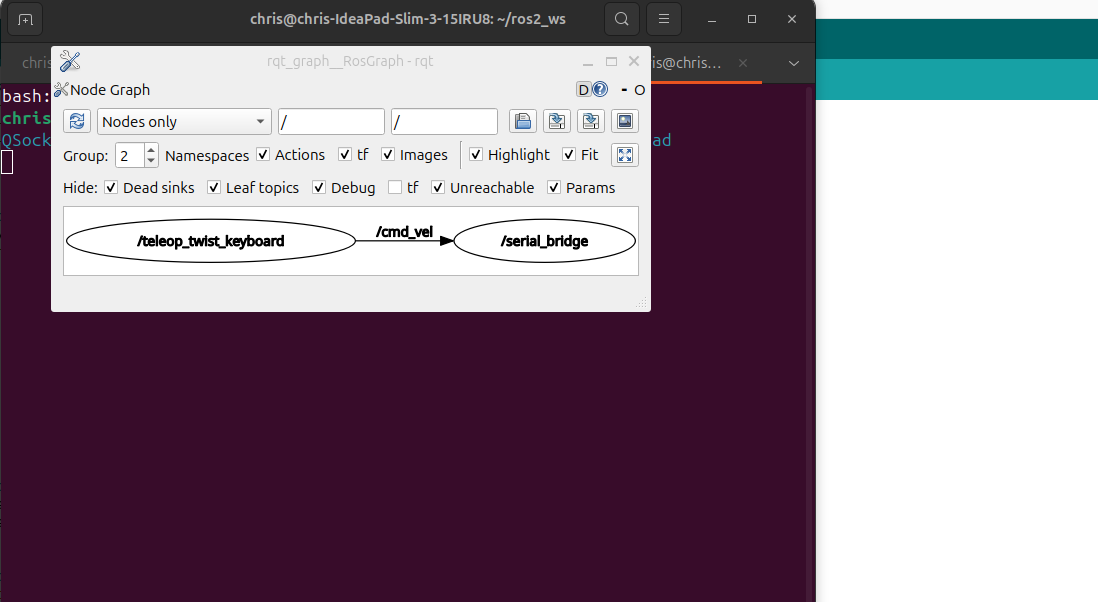Open the terminal hamburger menu
Screen dimensions: 1098x602
(664, 19)
